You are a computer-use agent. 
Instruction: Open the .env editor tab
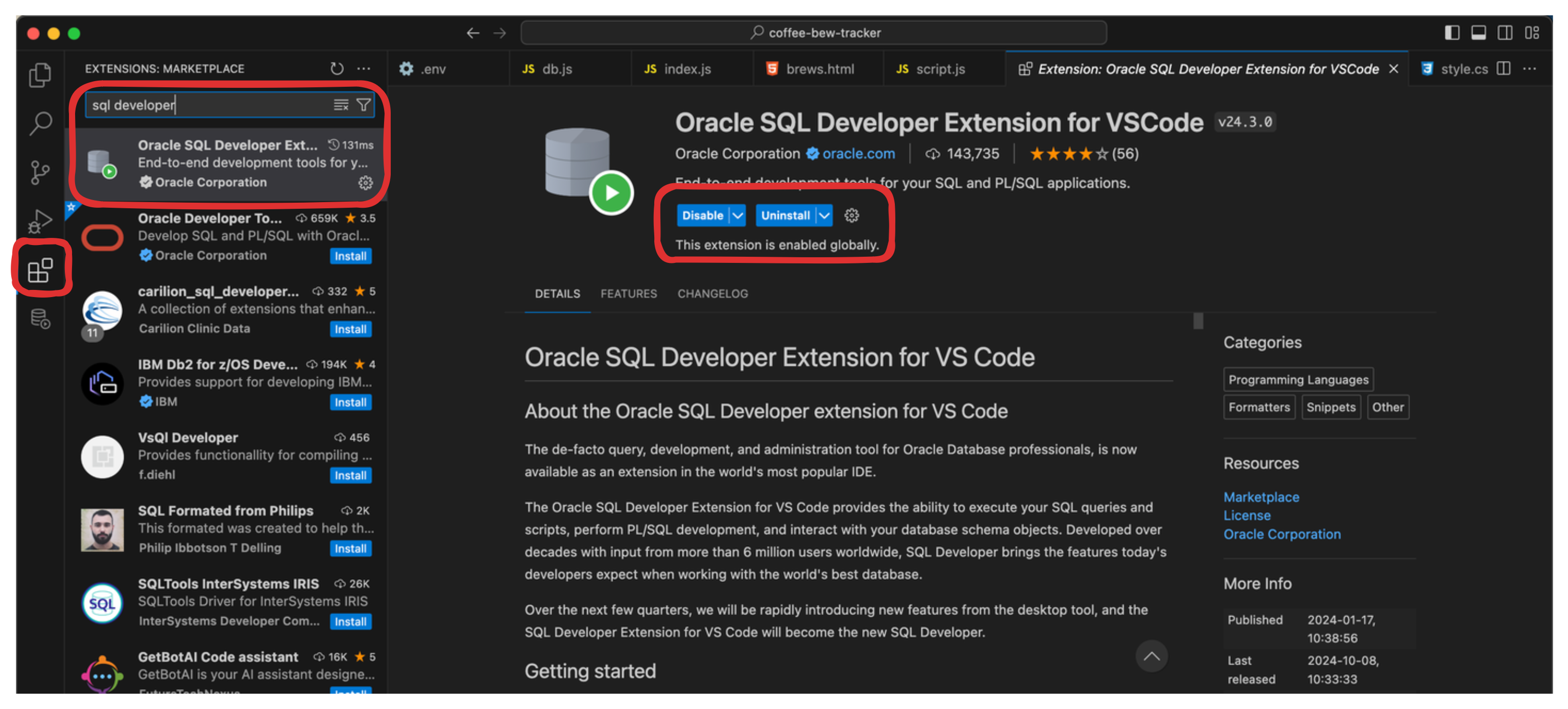[447, 69]
